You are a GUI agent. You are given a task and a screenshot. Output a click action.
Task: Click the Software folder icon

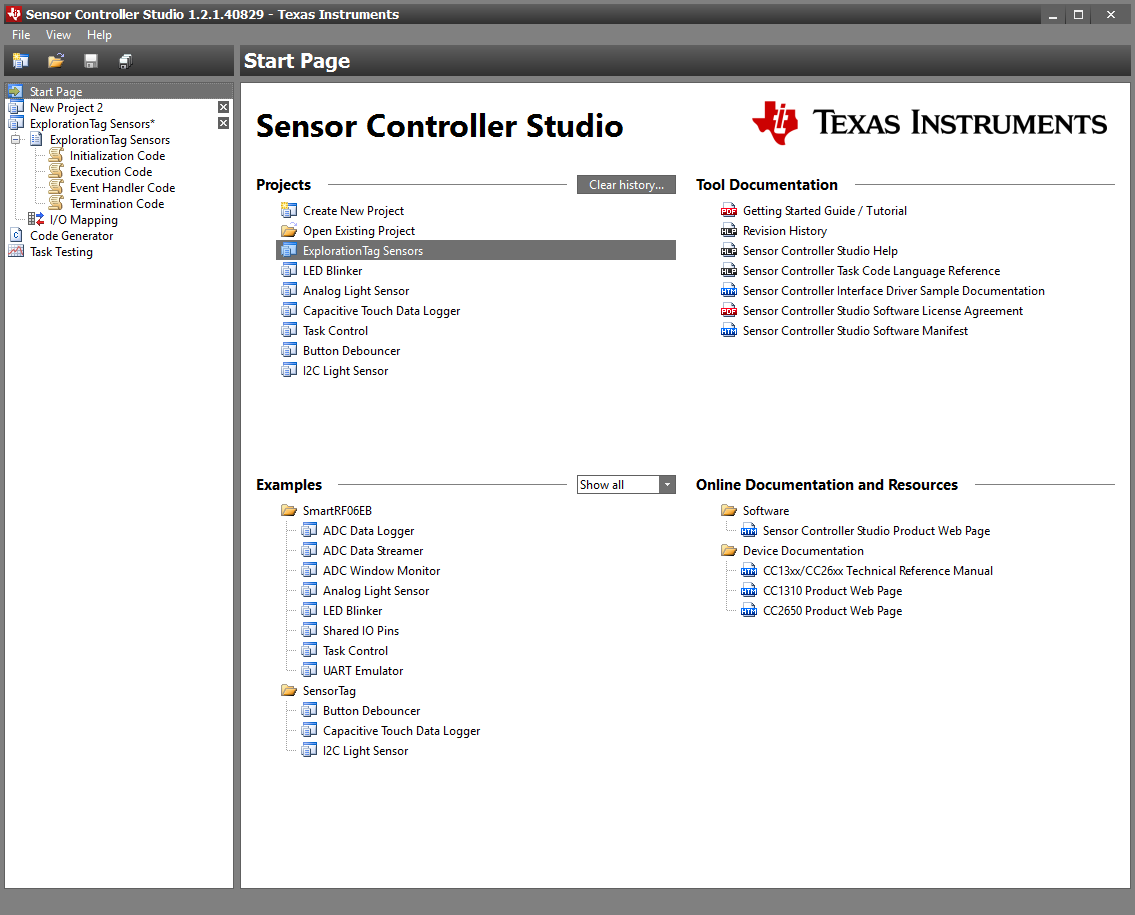(x=729, y=510)
